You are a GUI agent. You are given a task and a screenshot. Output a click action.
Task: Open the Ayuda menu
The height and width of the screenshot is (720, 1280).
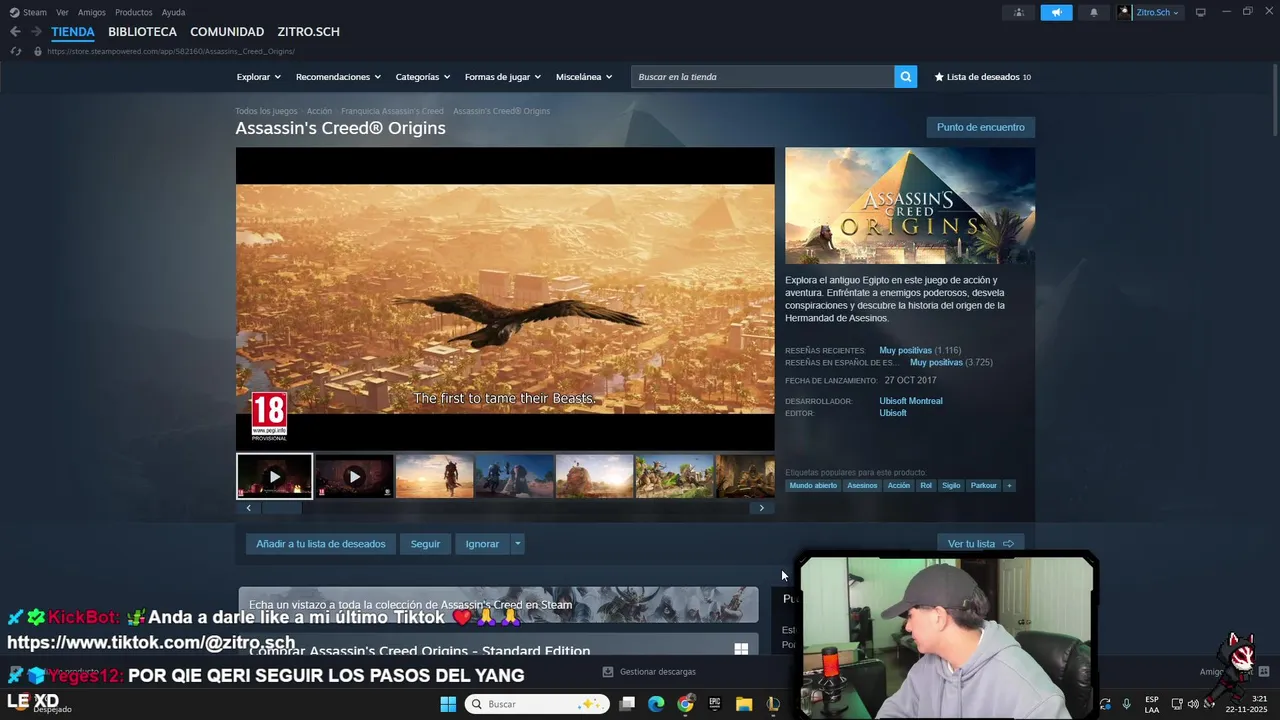coord(173,12)
